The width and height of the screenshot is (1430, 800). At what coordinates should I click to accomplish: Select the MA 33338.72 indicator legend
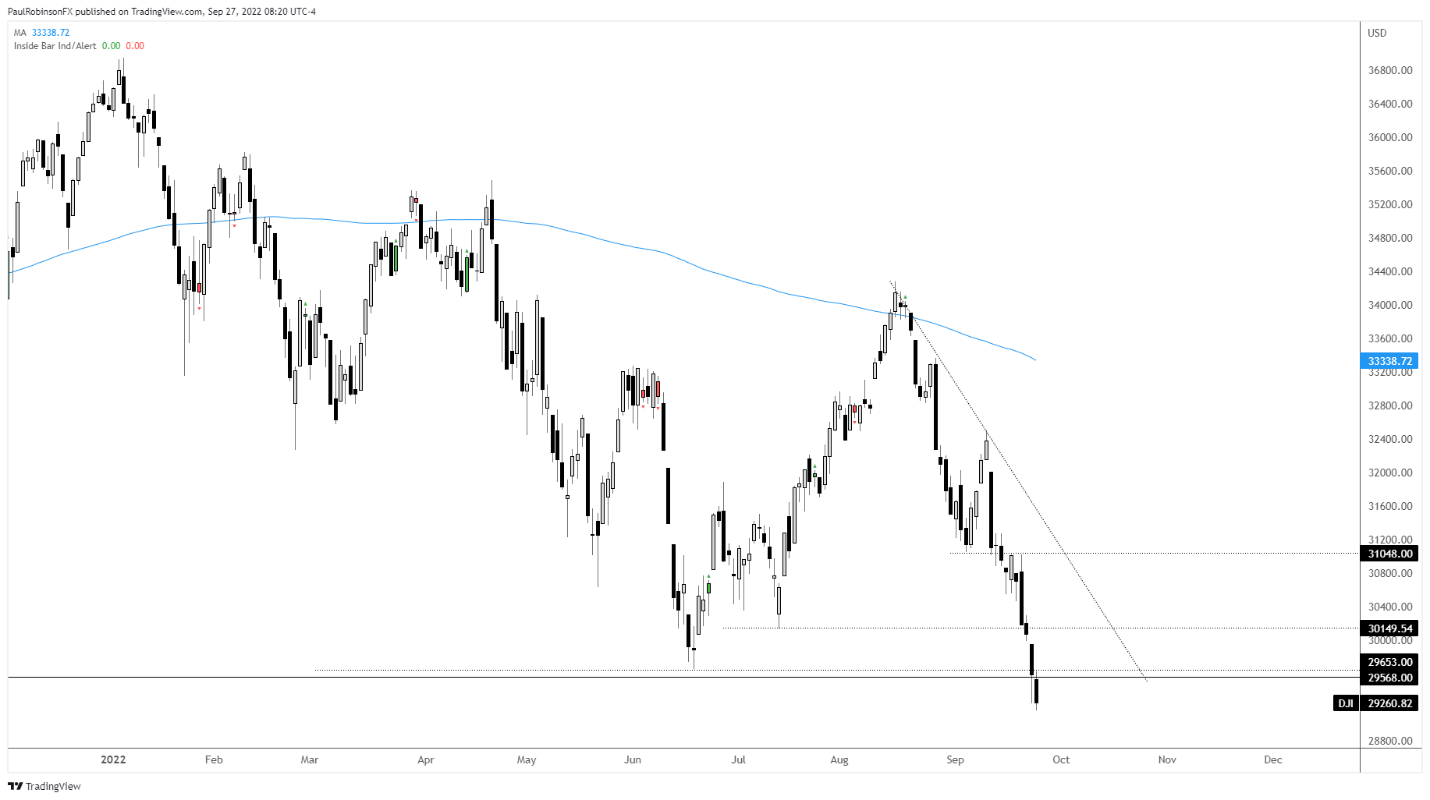click(41, 32)
